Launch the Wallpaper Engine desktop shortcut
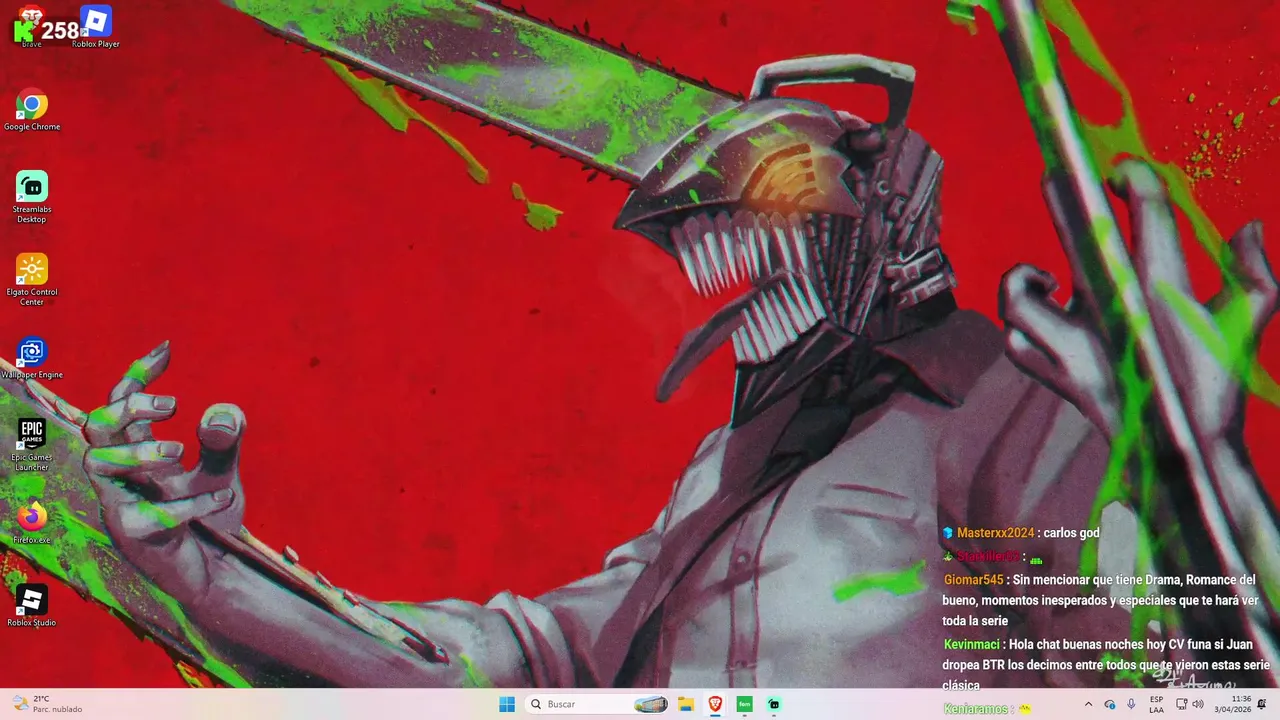 click(32, 357)
